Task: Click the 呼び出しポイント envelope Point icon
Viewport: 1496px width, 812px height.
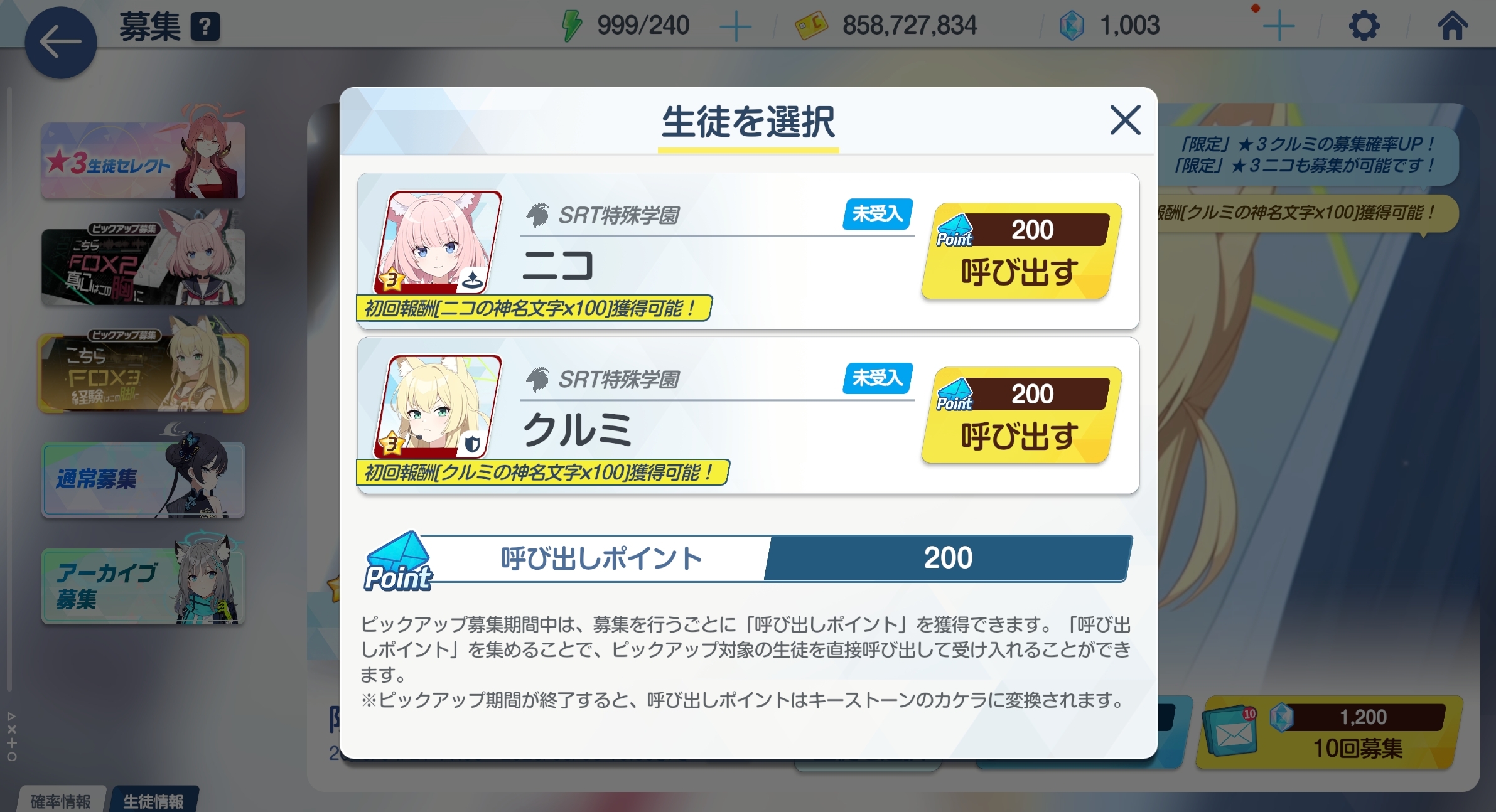Action: pyautogui.click(x=398, y=562)
